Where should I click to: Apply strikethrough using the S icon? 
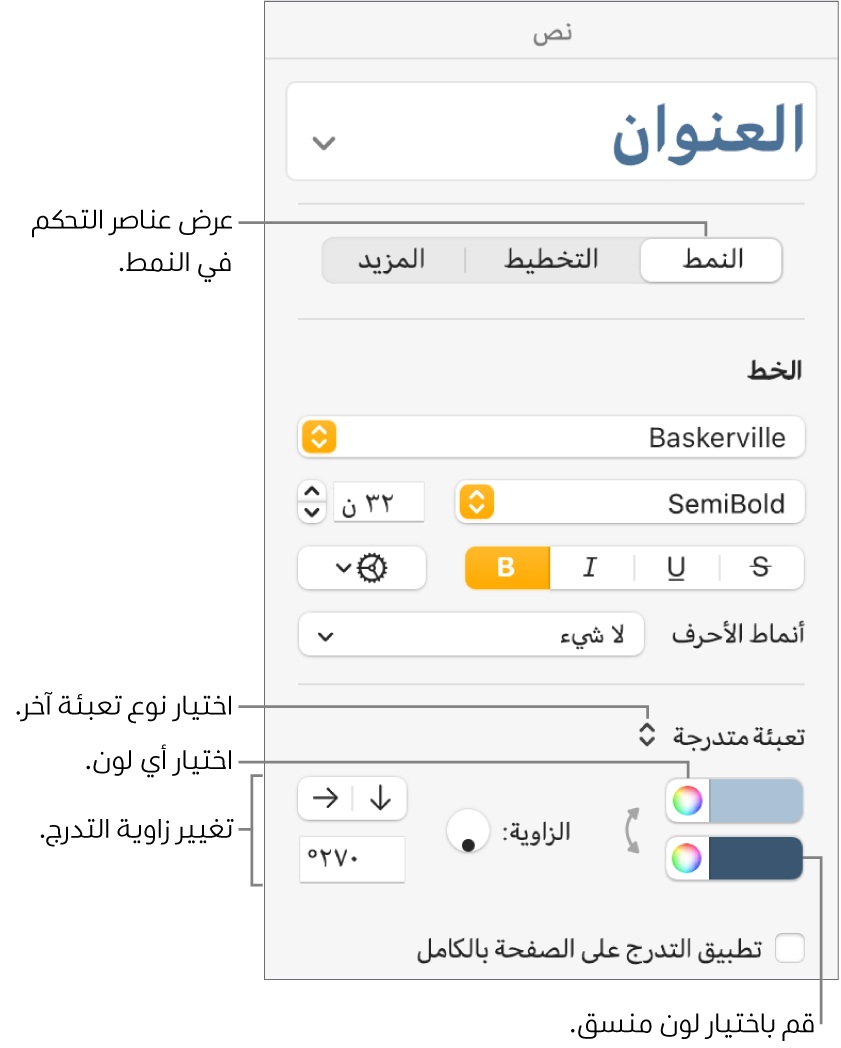tap(760, 568)
